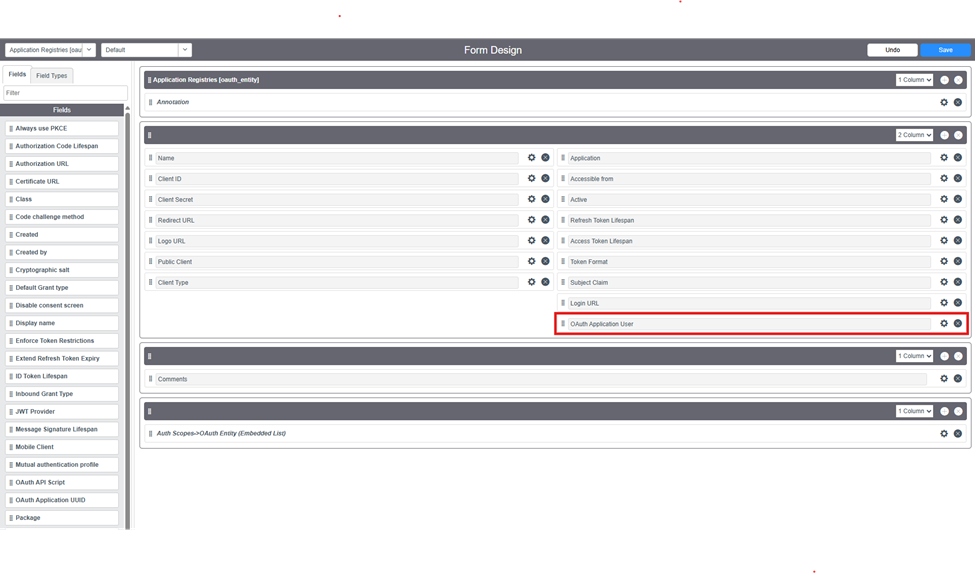Select Mutual authentication profile field
The width and height of the screenshot is (975, 573).
[62, 465]
